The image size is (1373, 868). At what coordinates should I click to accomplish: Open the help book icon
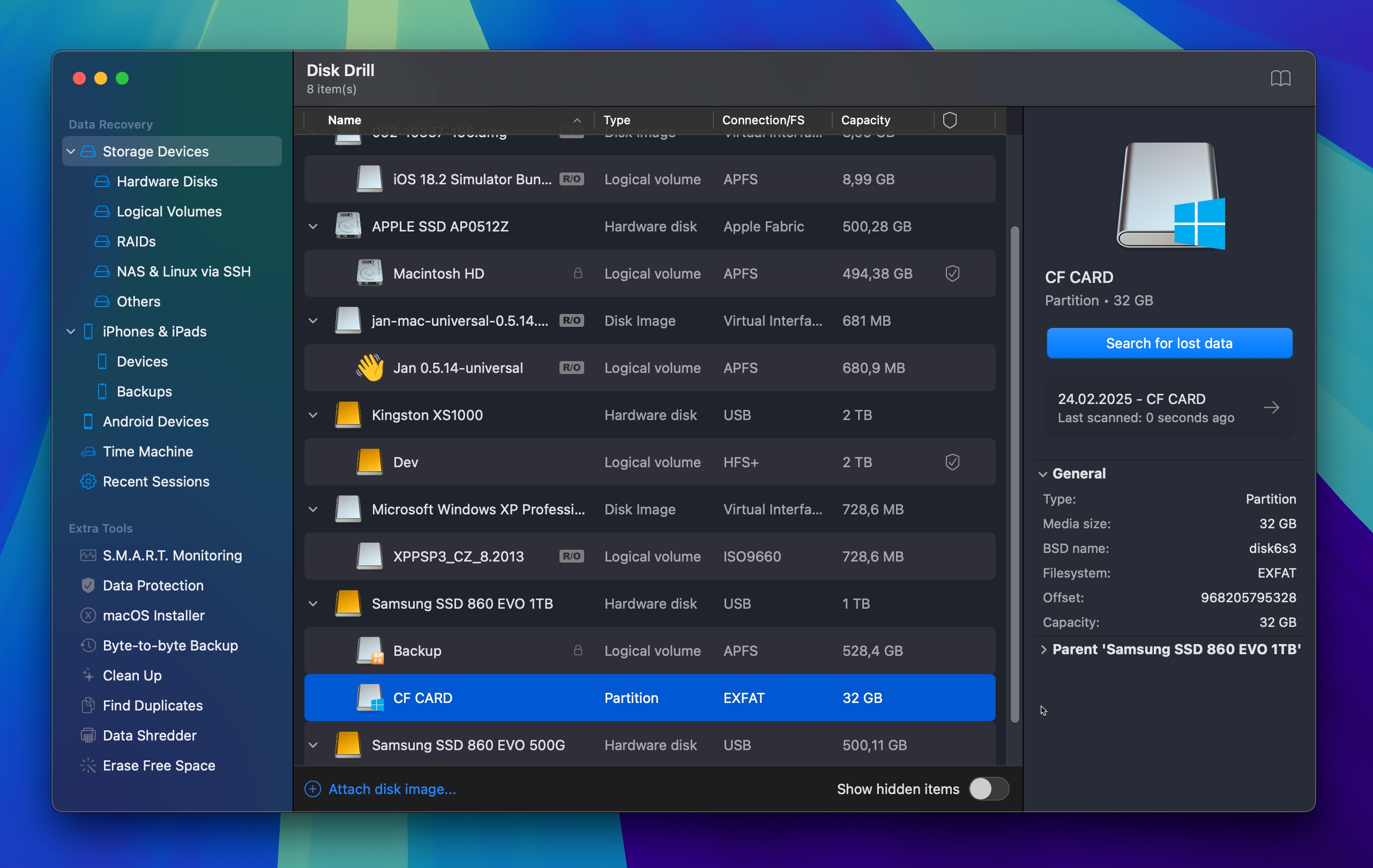tap(1280, 78)
